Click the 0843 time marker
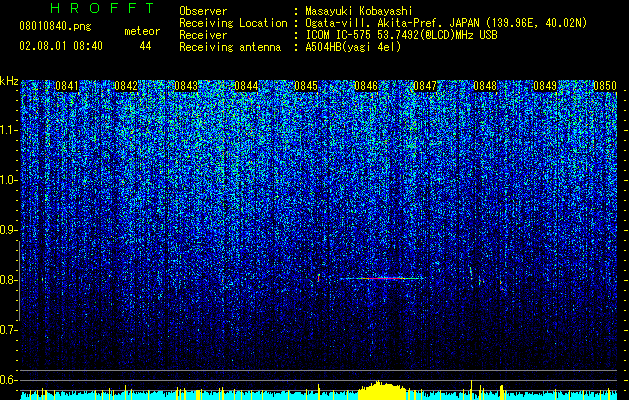This screenshot has width=629, height=400. pyautogui.click(x=186, y=86)
